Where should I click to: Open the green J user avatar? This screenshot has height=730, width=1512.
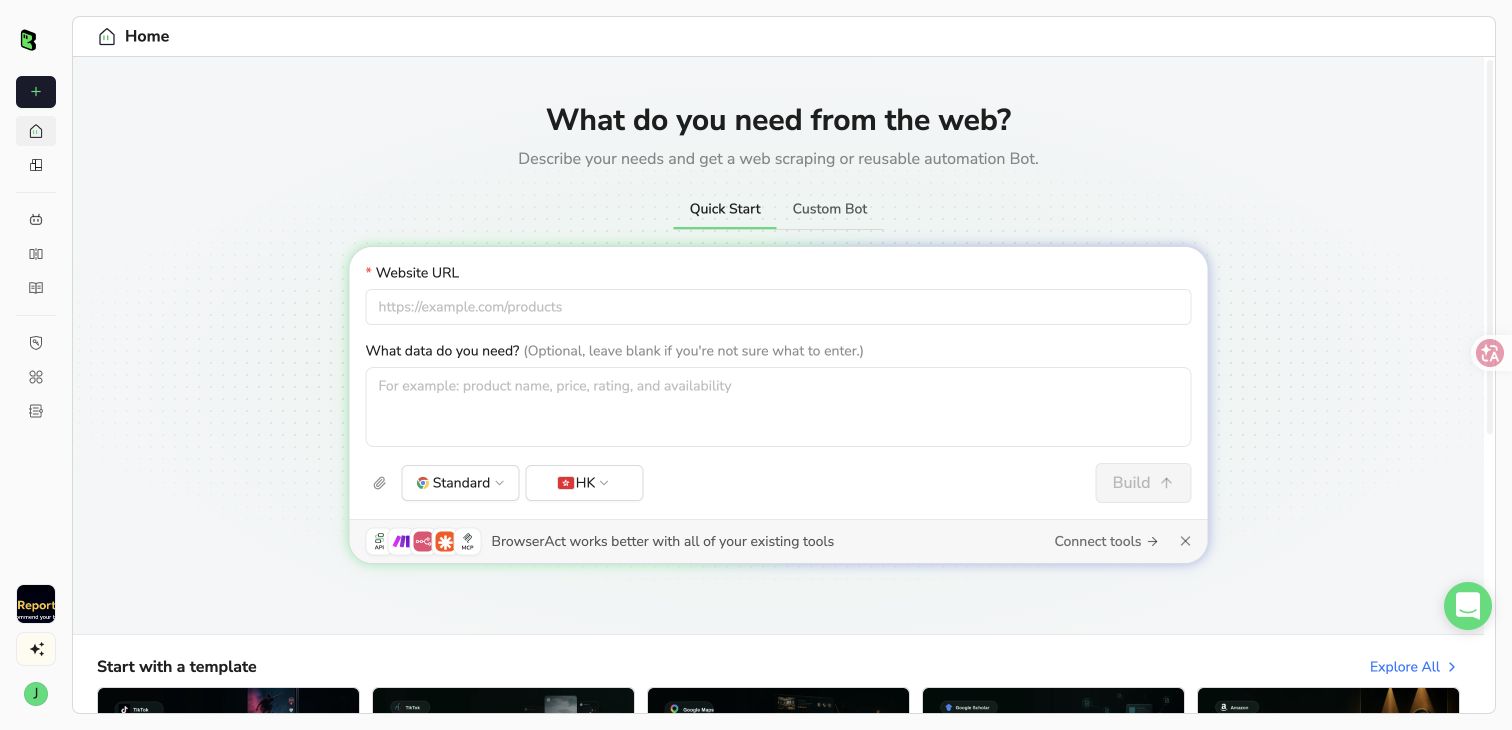point(36,694)
